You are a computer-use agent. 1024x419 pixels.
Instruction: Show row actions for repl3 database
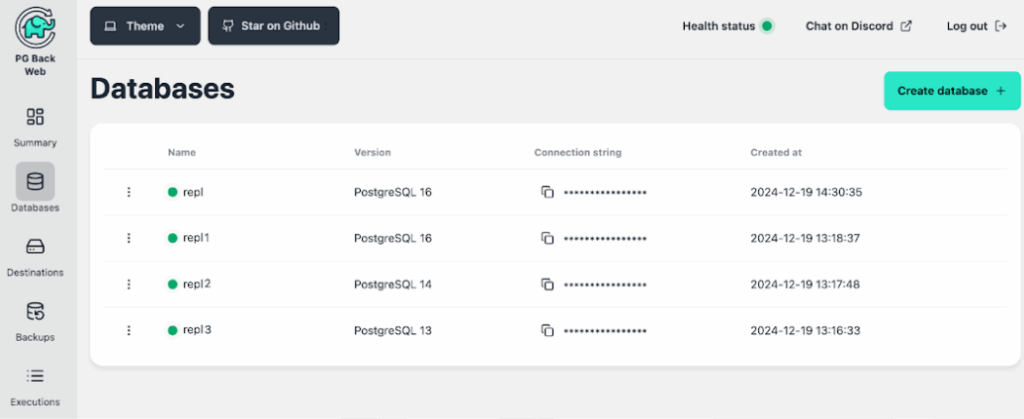[129, 330]
